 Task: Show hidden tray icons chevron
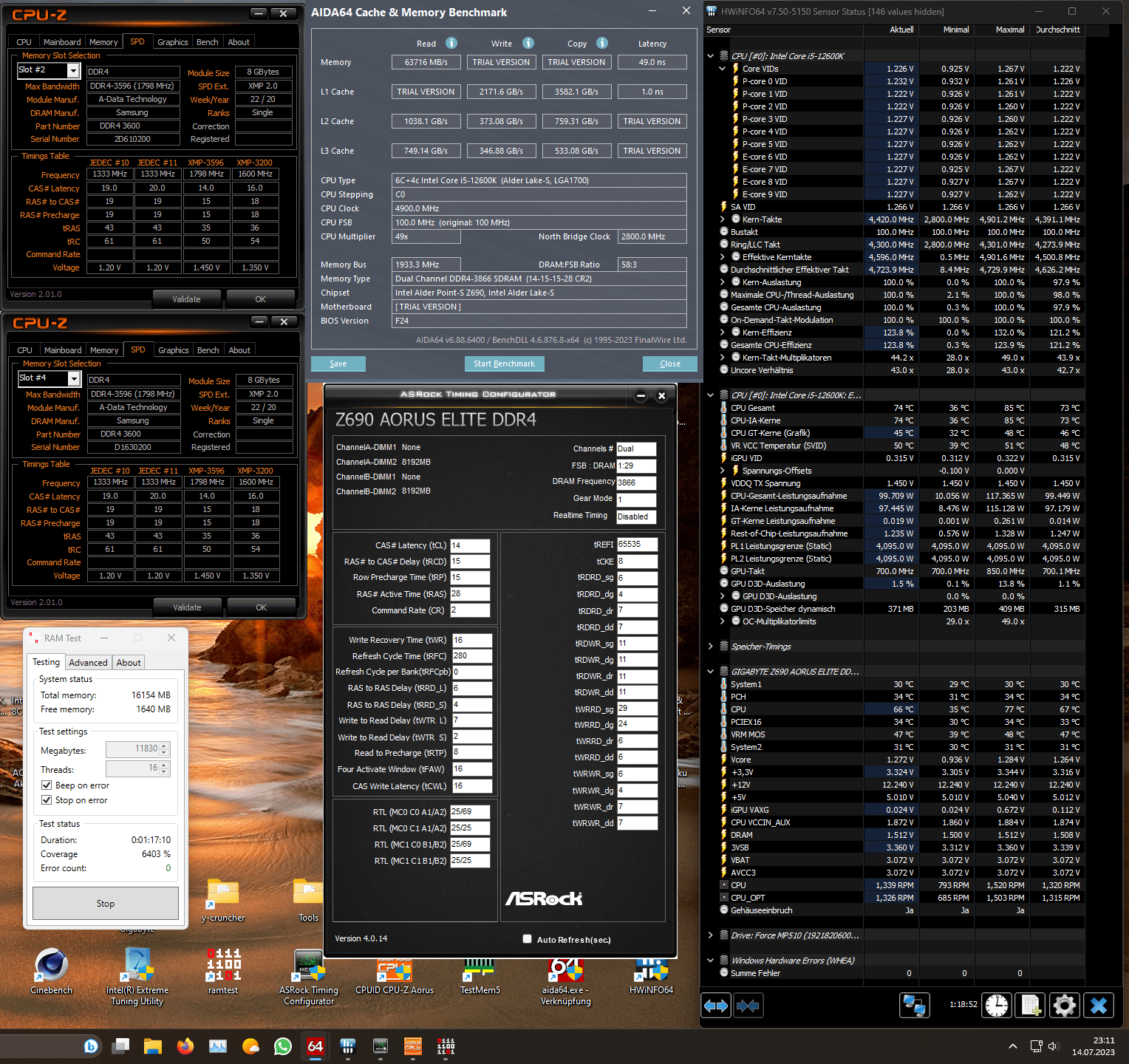[x=1013, y=1046]
